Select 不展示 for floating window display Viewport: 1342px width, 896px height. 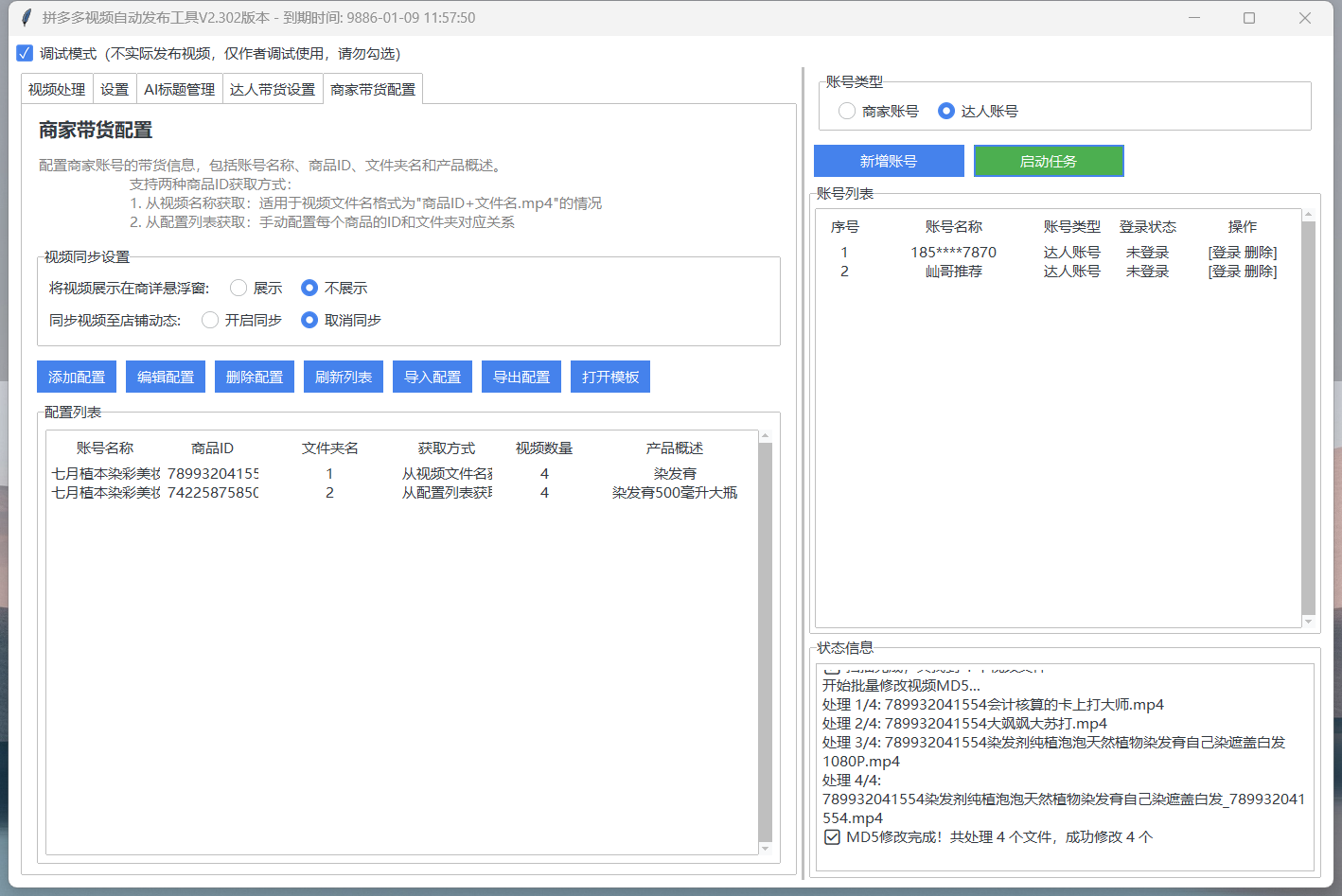pyautogui.click(x=309, y=288)
